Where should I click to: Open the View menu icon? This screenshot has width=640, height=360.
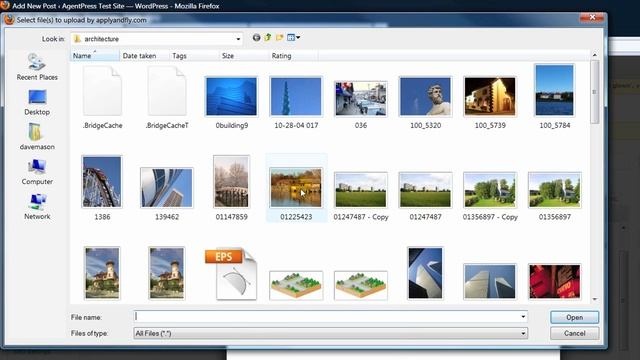[x=291, y=38]
